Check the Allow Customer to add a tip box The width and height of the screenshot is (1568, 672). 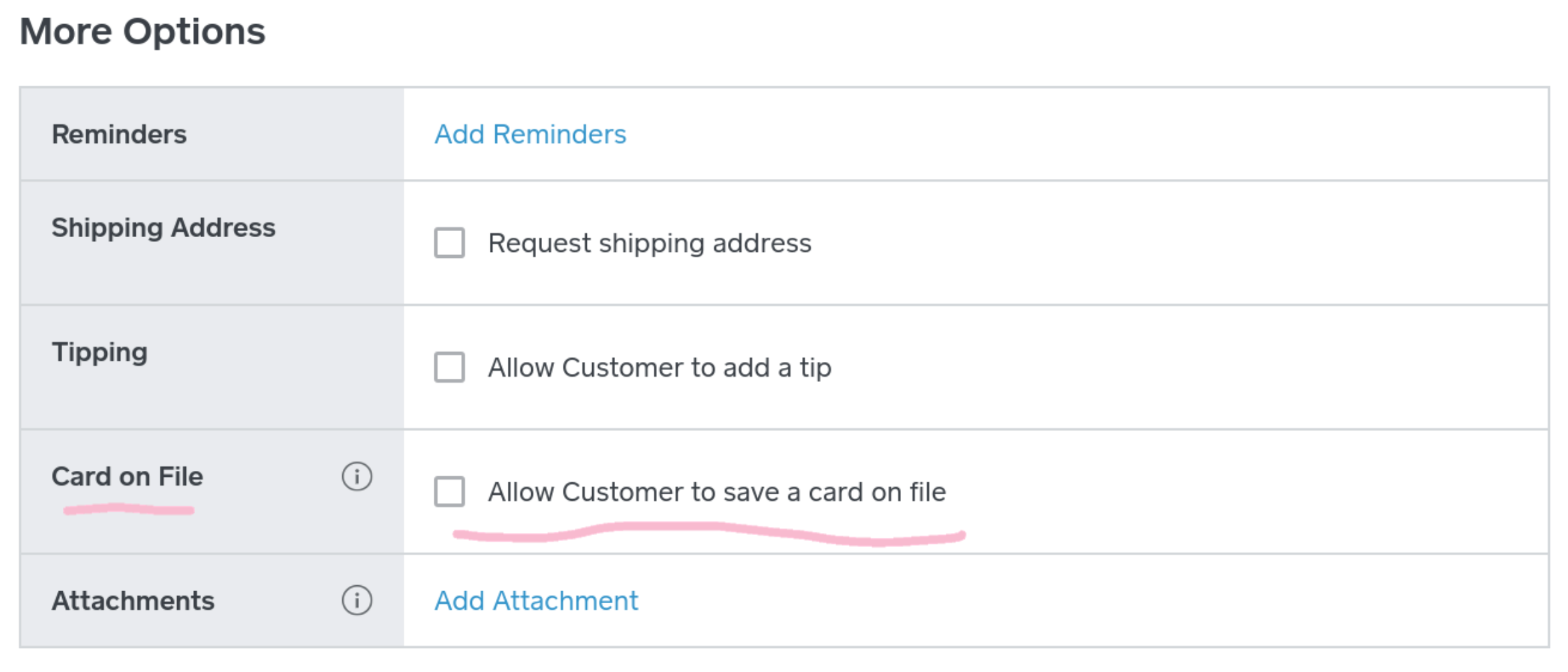pos(449,367)
